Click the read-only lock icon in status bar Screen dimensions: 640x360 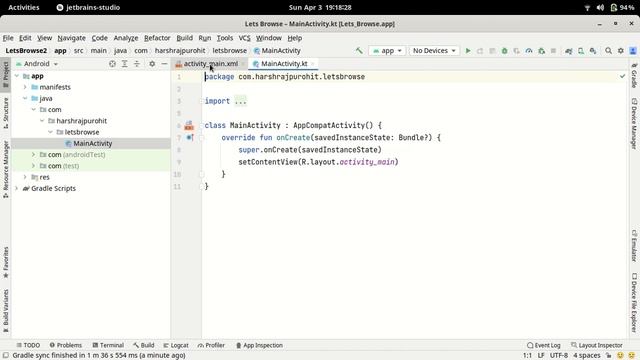(x=609, y=356)
